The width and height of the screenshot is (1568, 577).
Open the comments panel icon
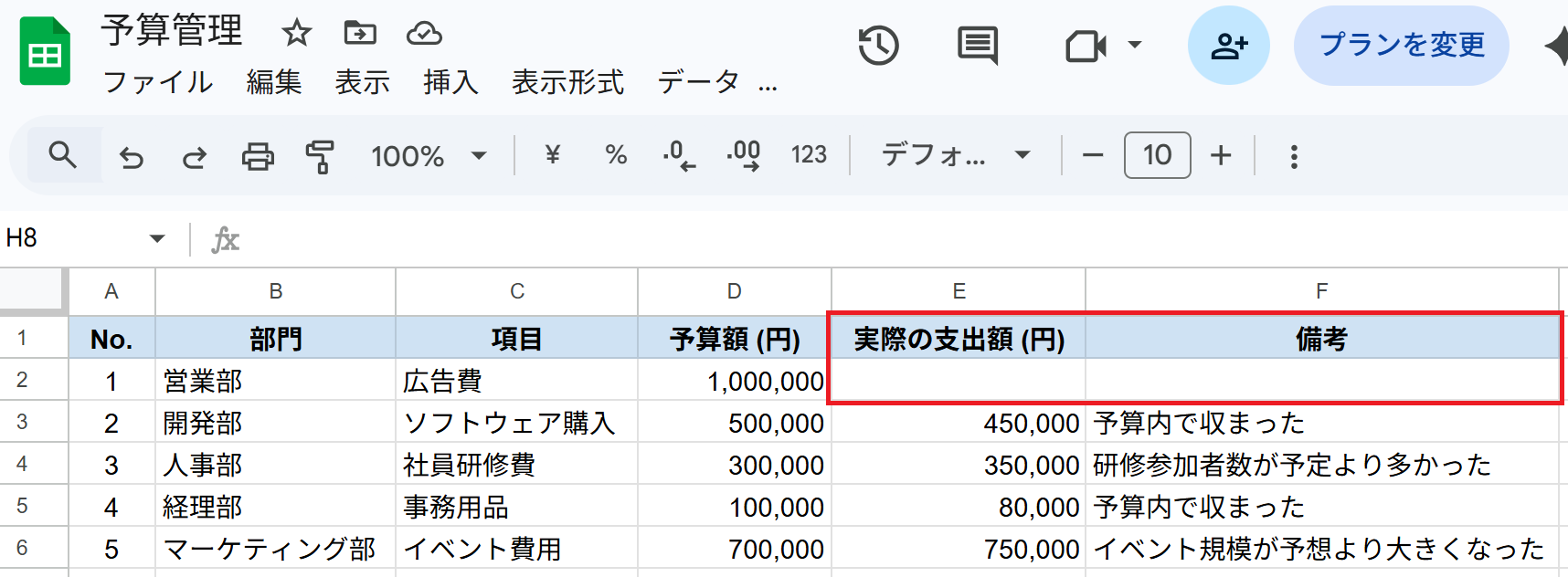click(x=977, y=46)
